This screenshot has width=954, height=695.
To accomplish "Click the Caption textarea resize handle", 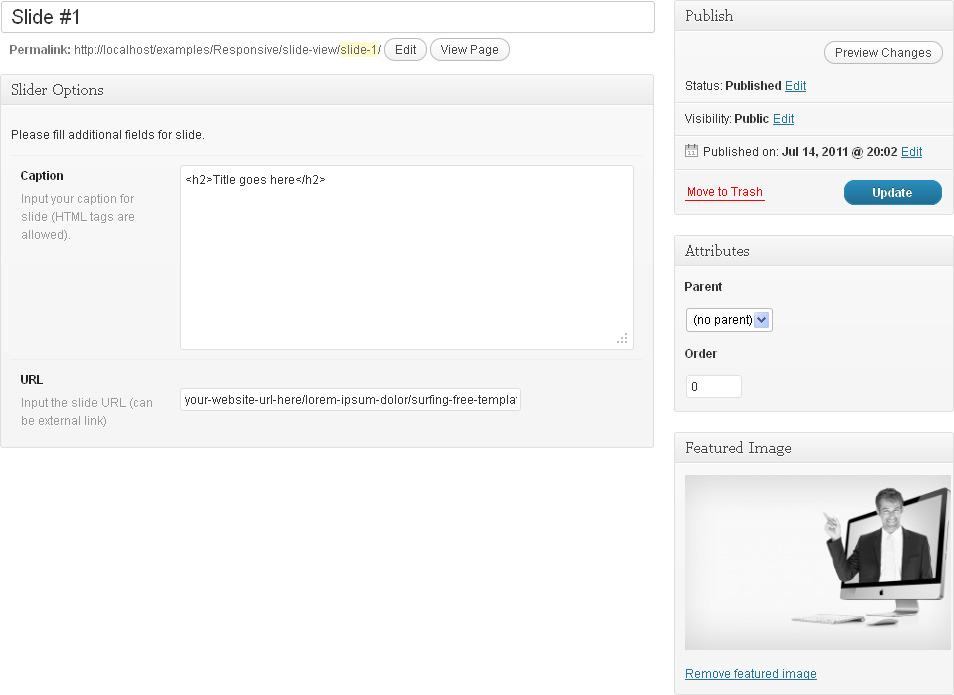I will point(622,339).
